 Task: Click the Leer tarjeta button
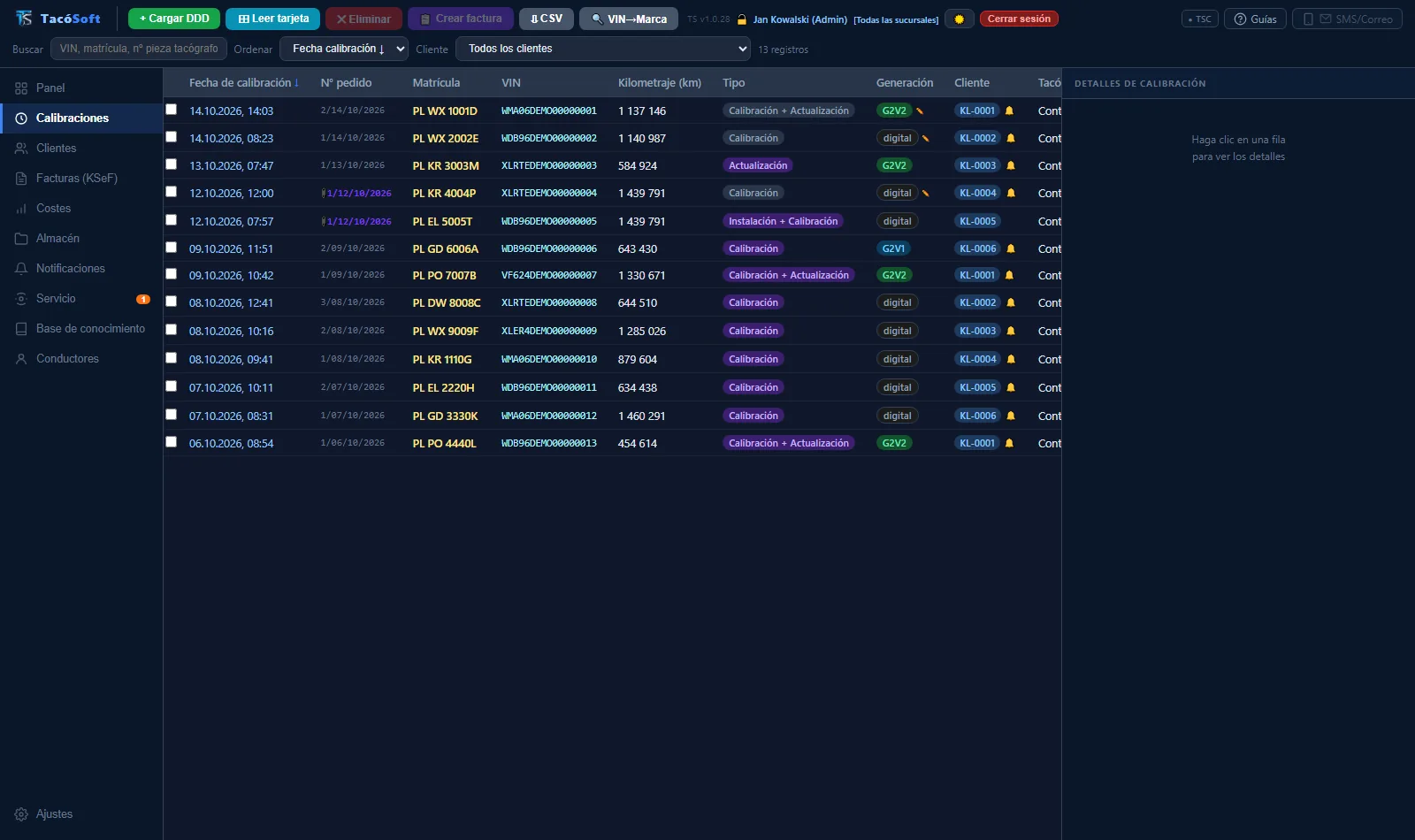(273, 19)
